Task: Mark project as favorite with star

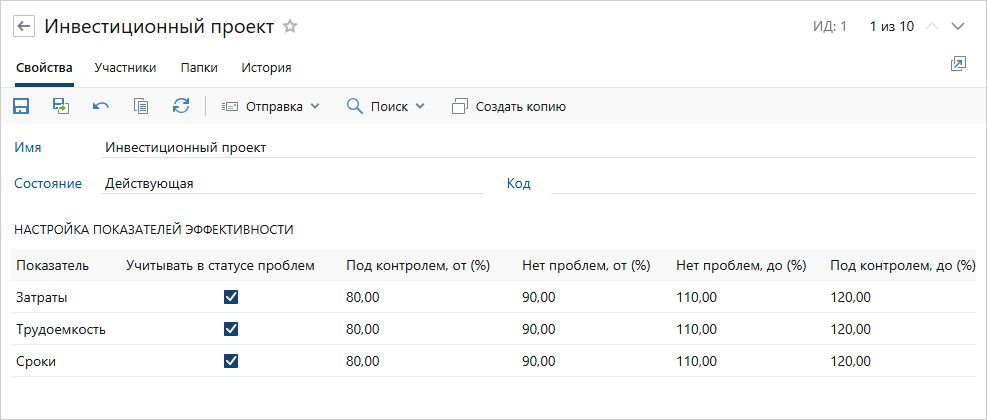Action: [x=290, y=27]
